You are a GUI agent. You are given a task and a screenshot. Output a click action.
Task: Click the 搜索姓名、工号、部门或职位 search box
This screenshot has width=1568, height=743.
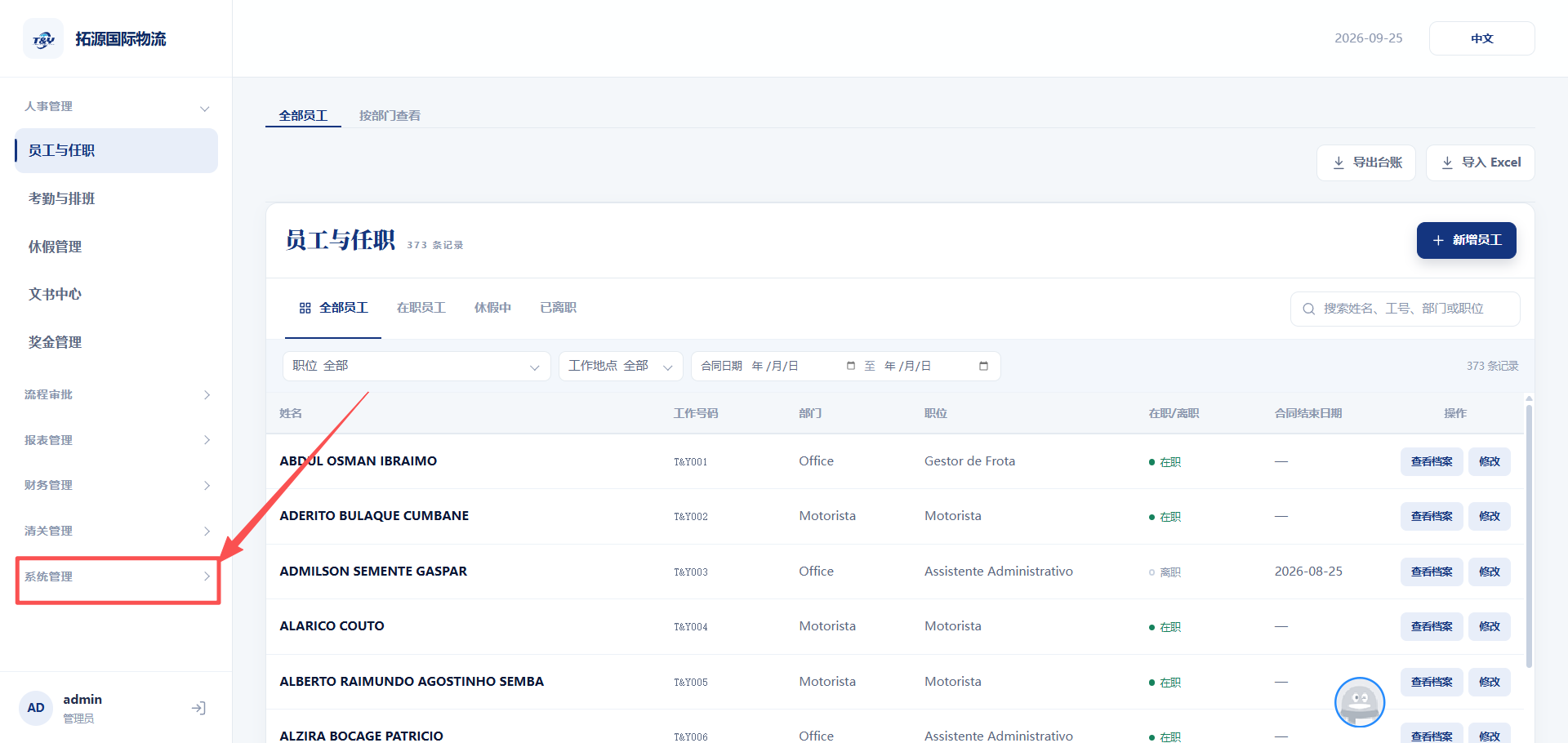pyautogui.click(x=1405, y=309)
